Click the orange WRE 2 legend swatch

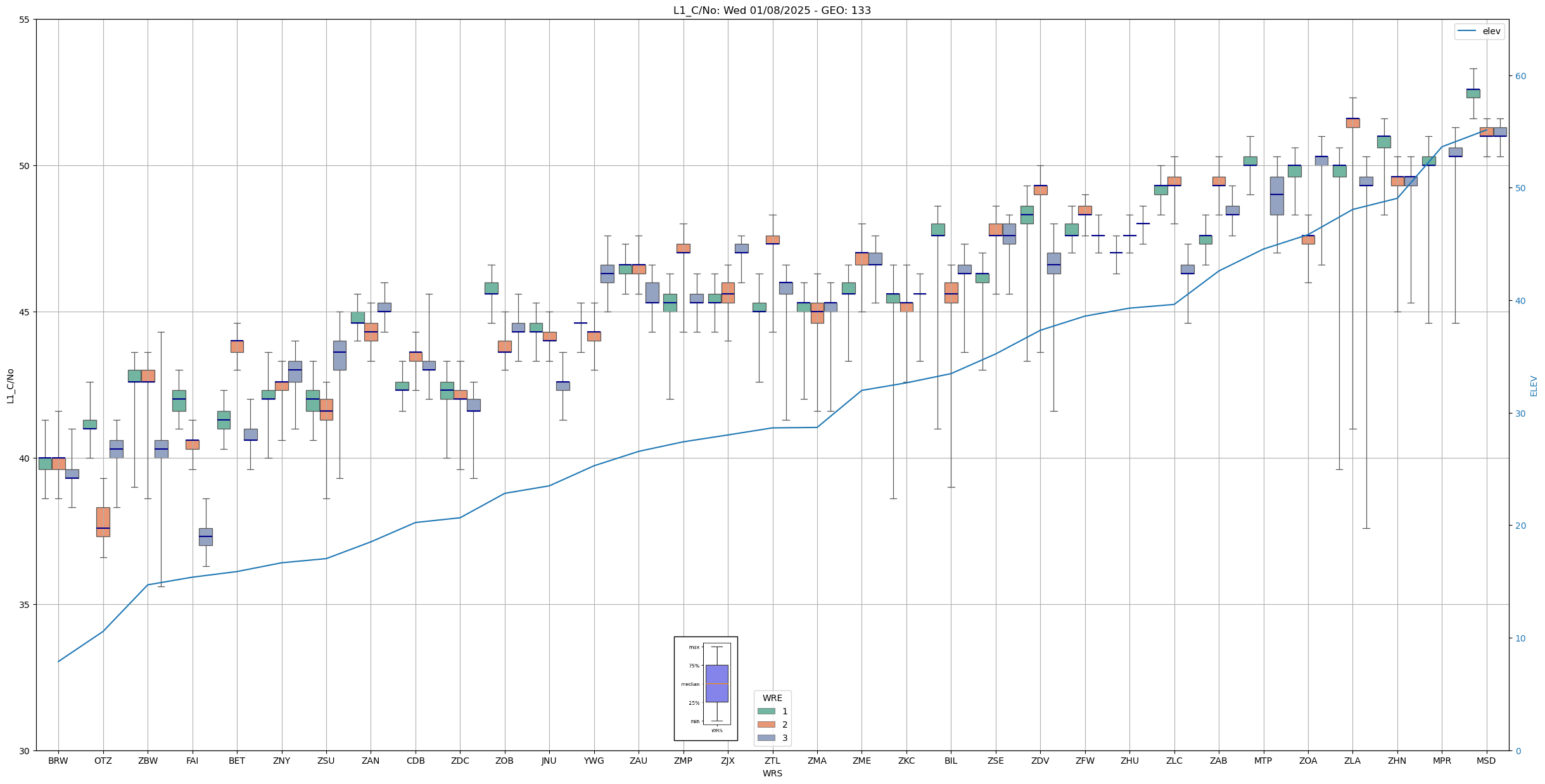point(766,724)
